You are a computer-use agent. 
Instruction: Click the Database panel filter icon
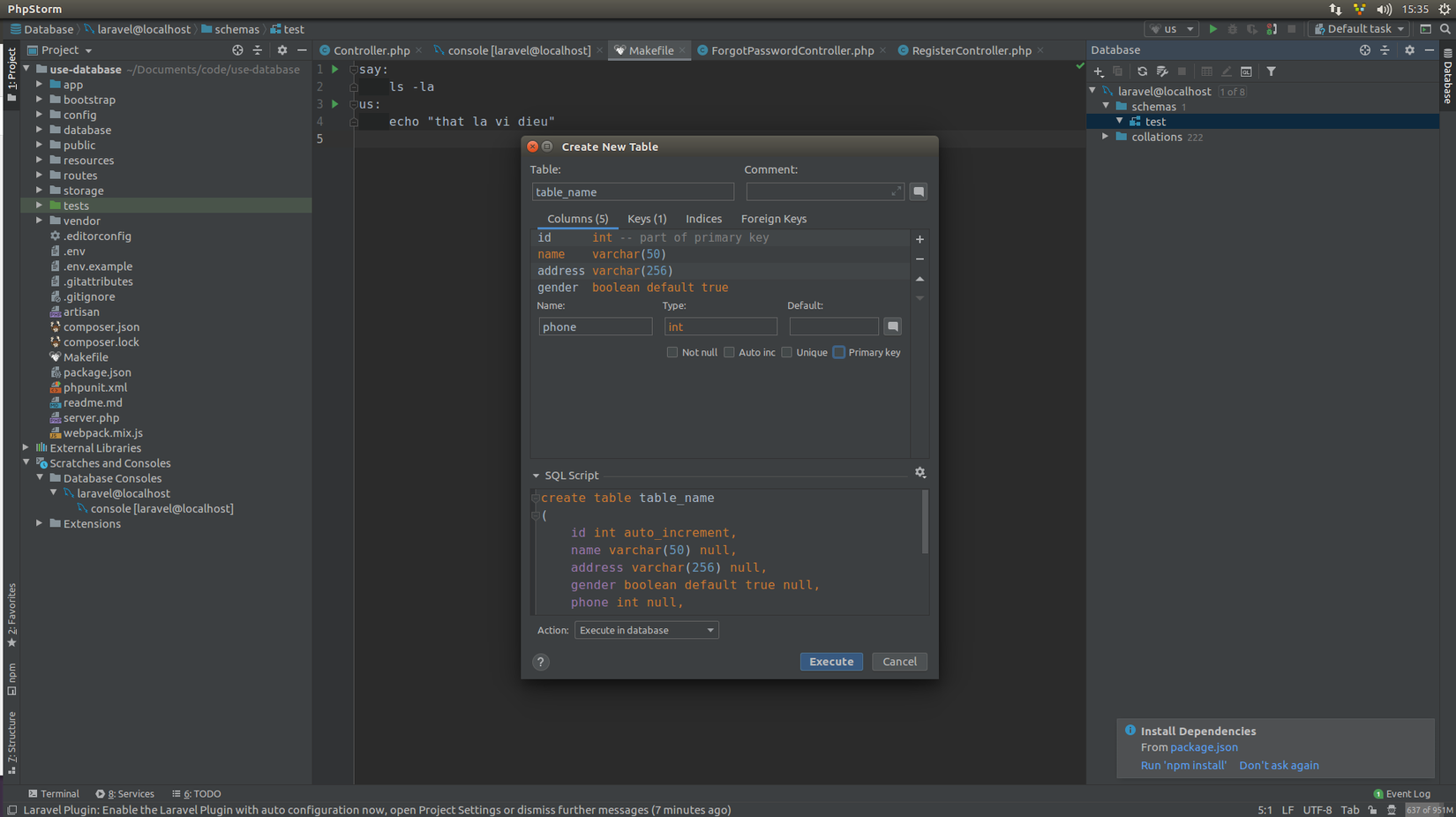tap(1271, 71)
